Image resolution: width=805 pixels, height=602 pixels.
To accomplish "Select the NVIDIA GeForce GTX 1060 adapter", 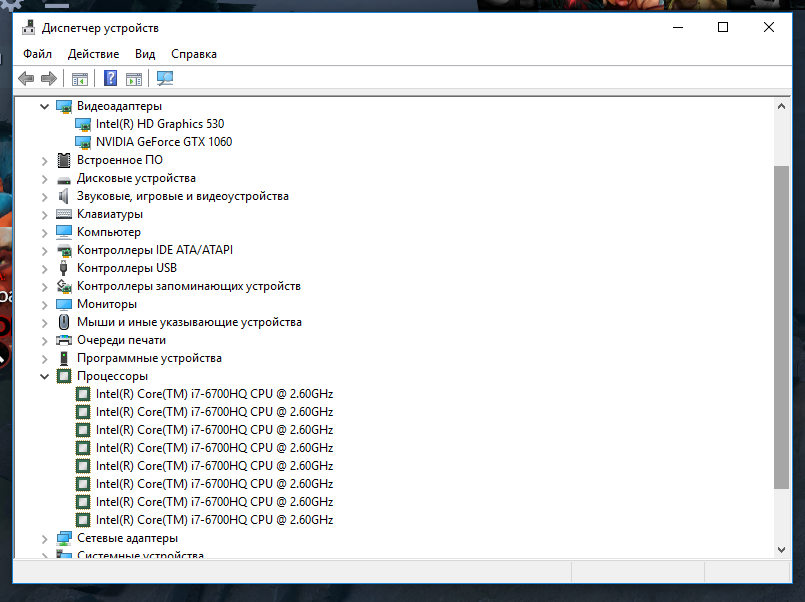I will click(163, 142).
